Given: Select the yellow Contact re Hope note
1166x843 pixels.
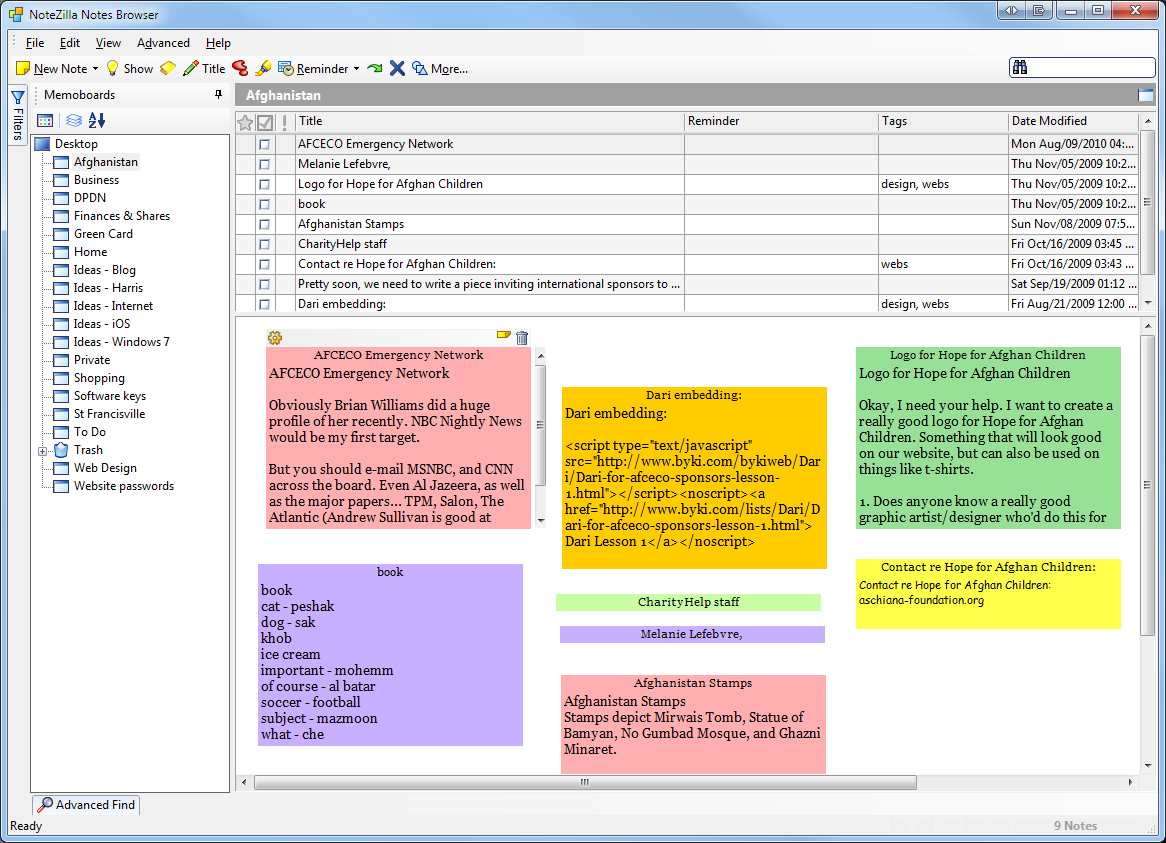Looking at the screenshot, I should pyautogui.click(x=988, y=593).
